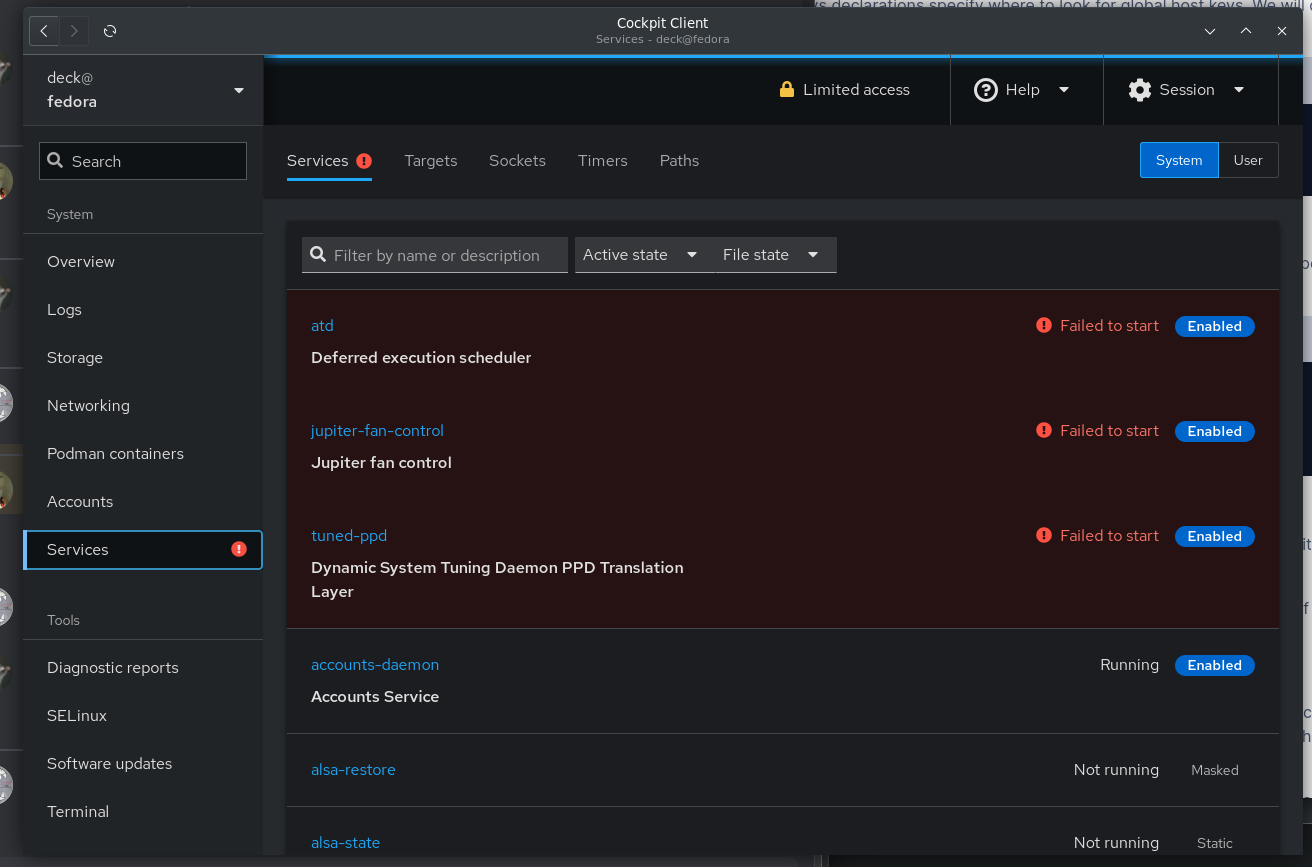Click the Enabled badge for atd

[1214, 326]
